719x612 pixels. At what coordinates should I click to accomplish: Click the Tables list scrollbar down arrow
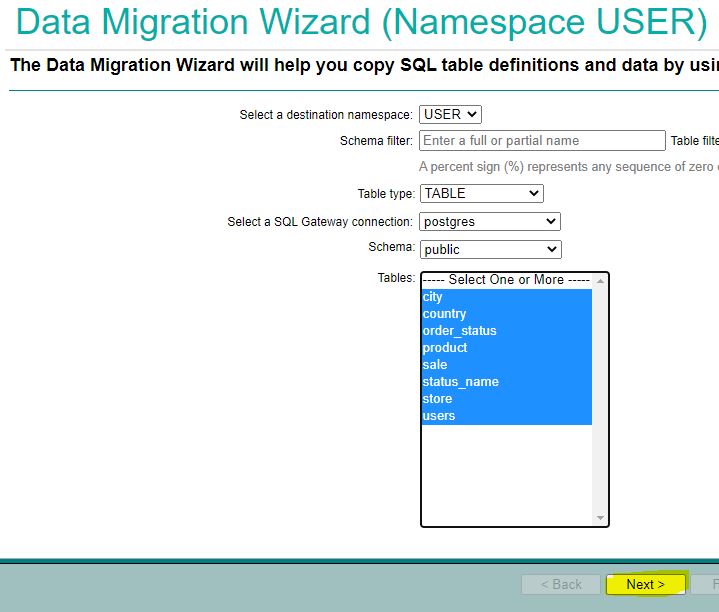click(x=600, y=518)
